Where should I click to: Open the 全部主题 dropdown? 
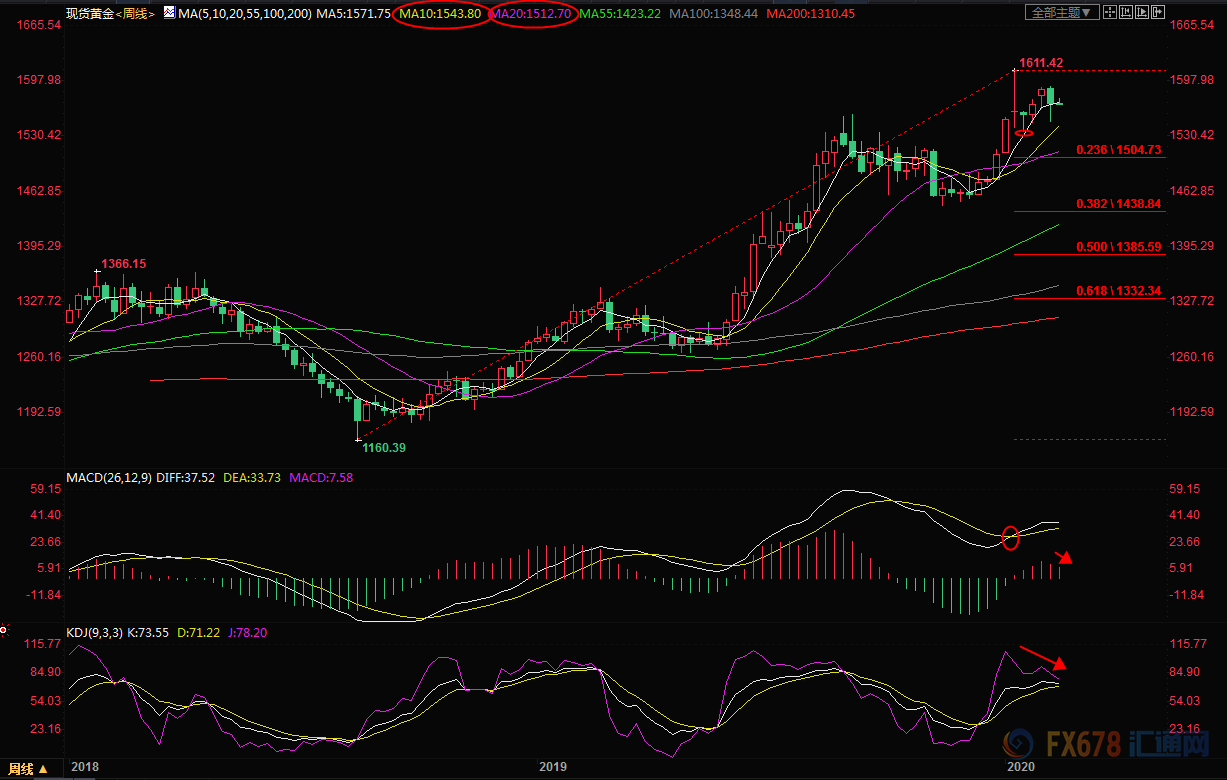point(1062,13)
